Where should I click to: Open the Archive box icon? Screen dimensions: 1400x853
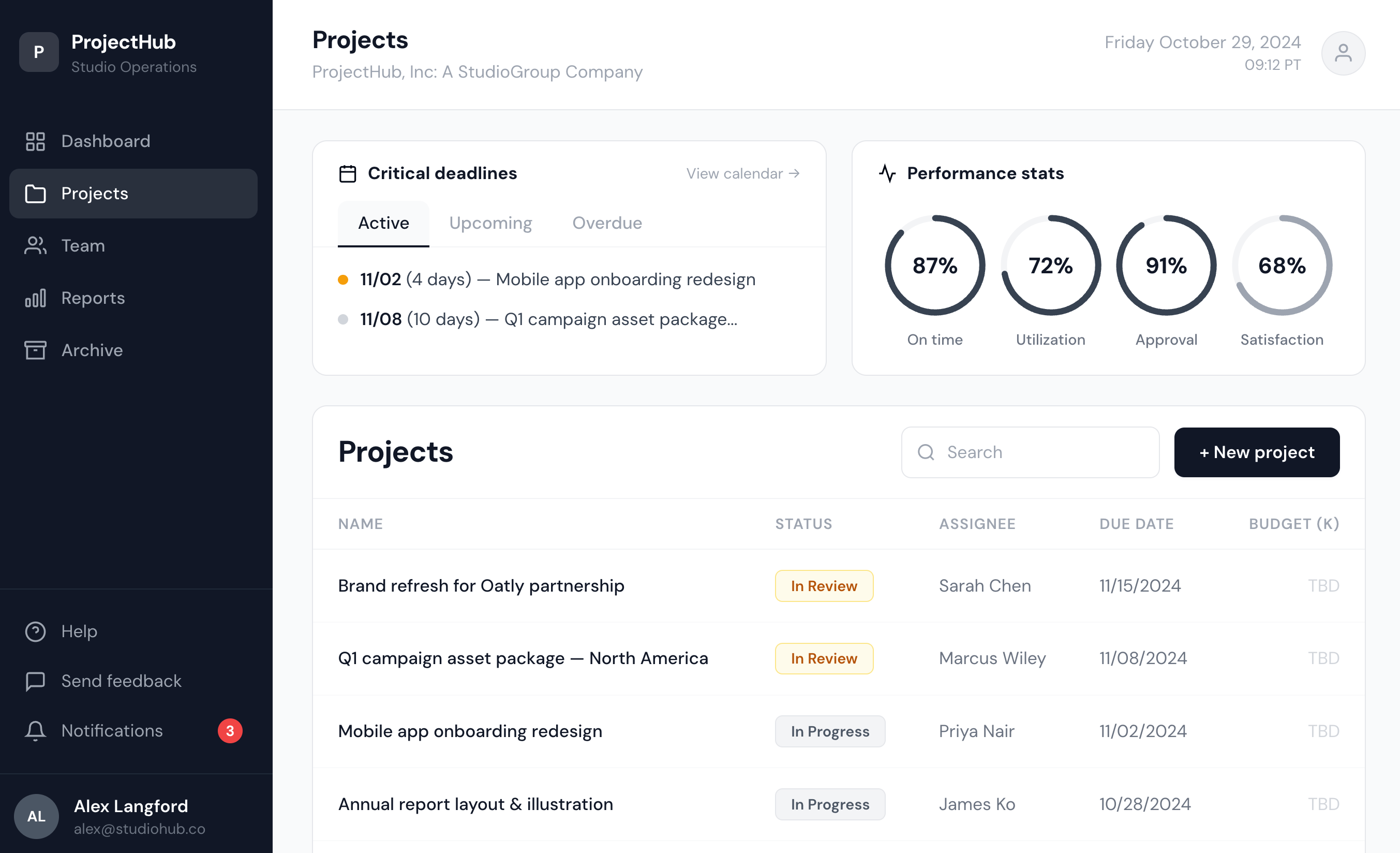(x=36, y=350)
